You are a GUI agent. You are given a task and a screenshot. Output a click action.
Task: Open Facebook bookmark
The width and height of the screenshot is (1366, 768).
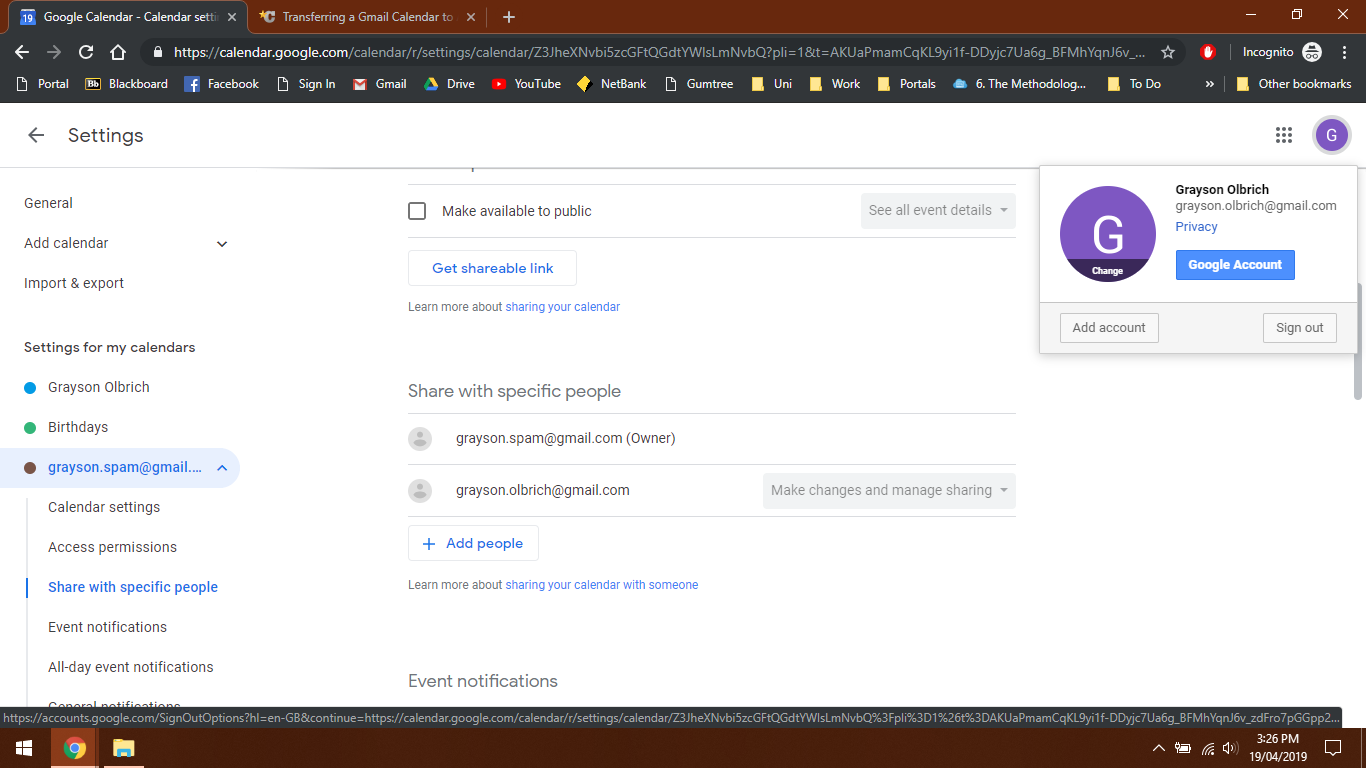pos(221,84)
